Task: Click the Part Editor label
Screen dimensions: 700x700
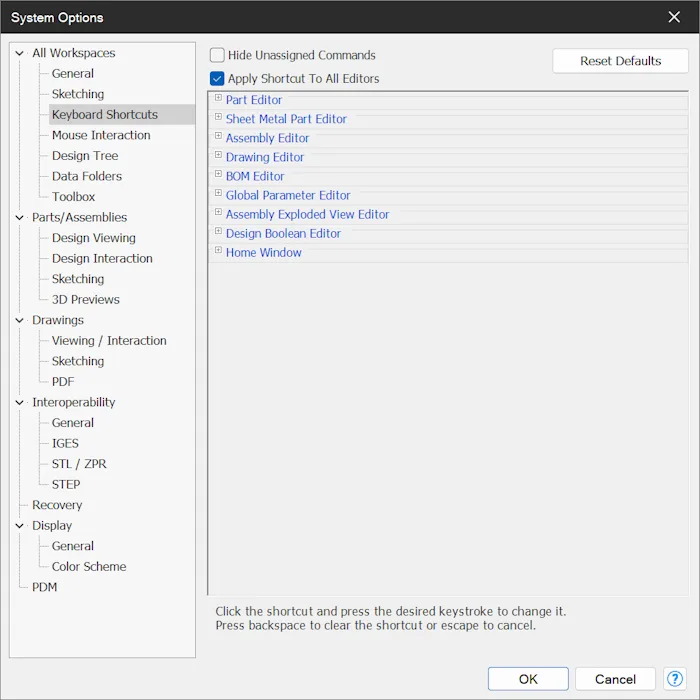Action: (254, 100)
